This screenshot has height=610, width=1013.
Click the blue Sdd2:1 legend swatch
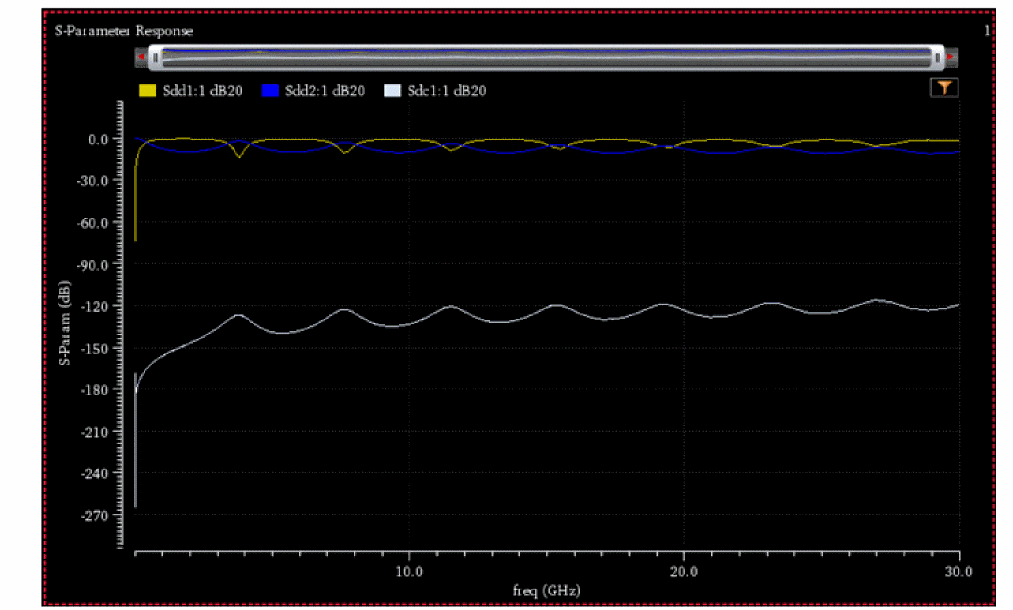(268, 91)
